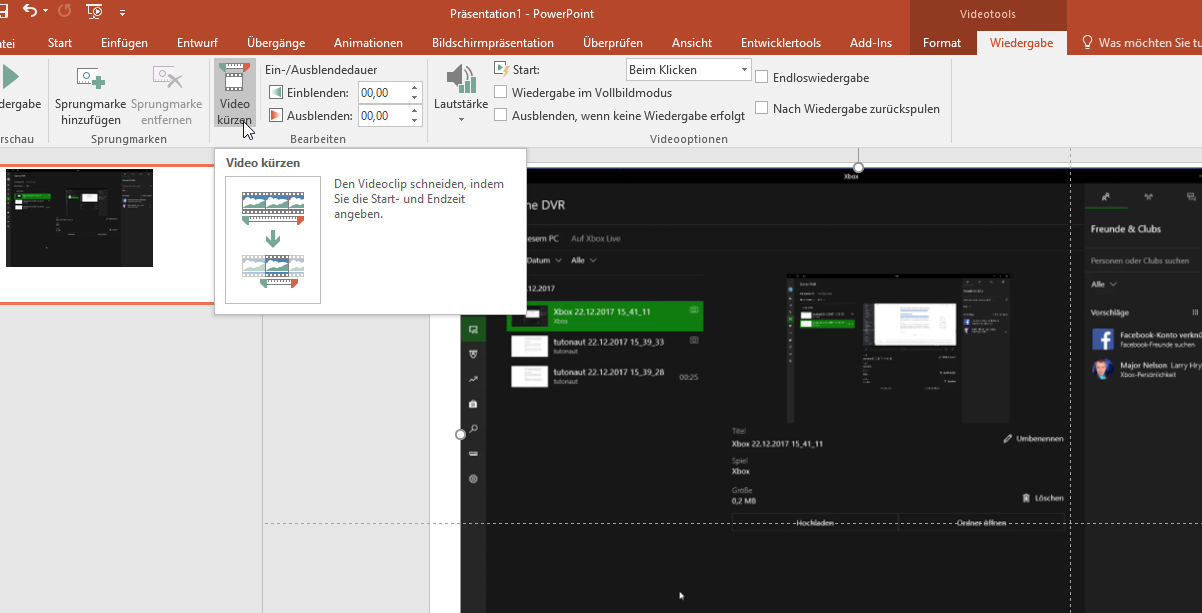Click the Lautstärke speaker icon
The width and height of the screenshot is (1202, 613).
point(461,78)
